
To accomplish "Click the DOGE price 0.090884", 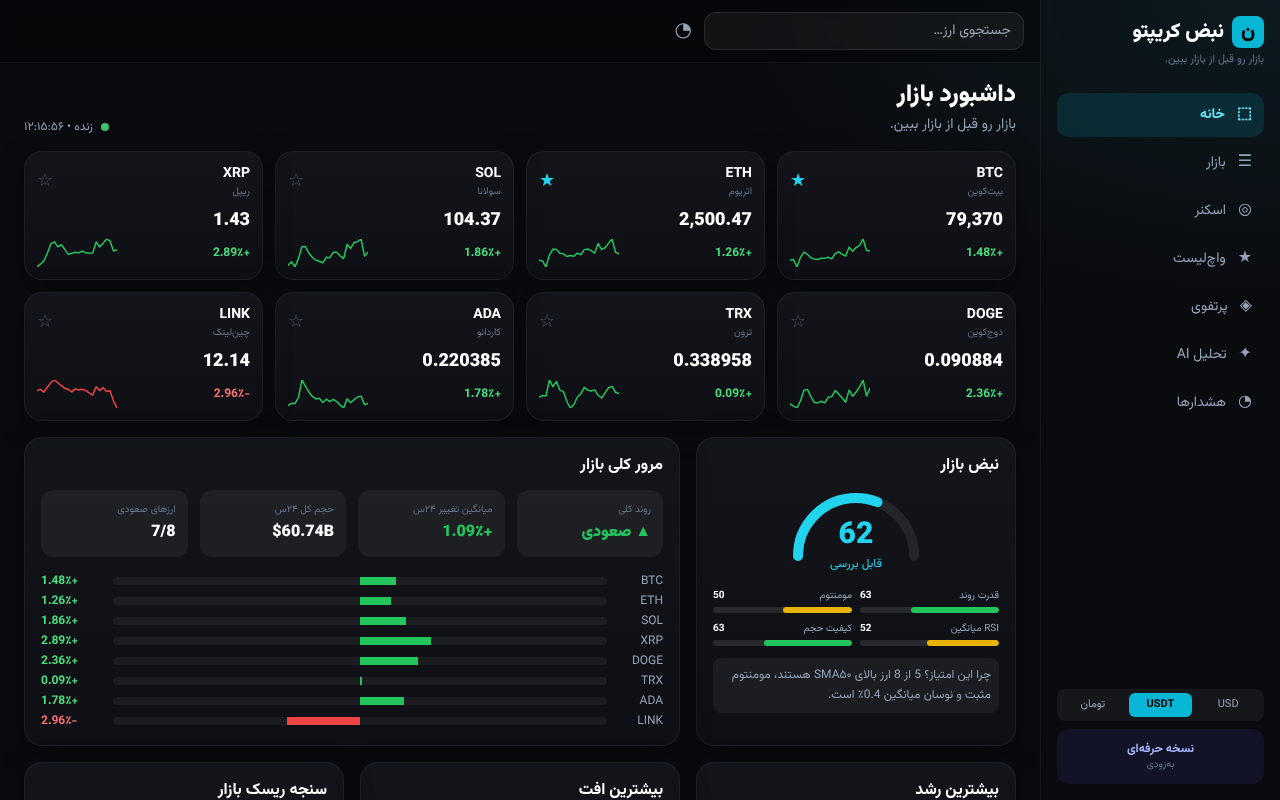I will pyautogui.click(x=963, y=360).
